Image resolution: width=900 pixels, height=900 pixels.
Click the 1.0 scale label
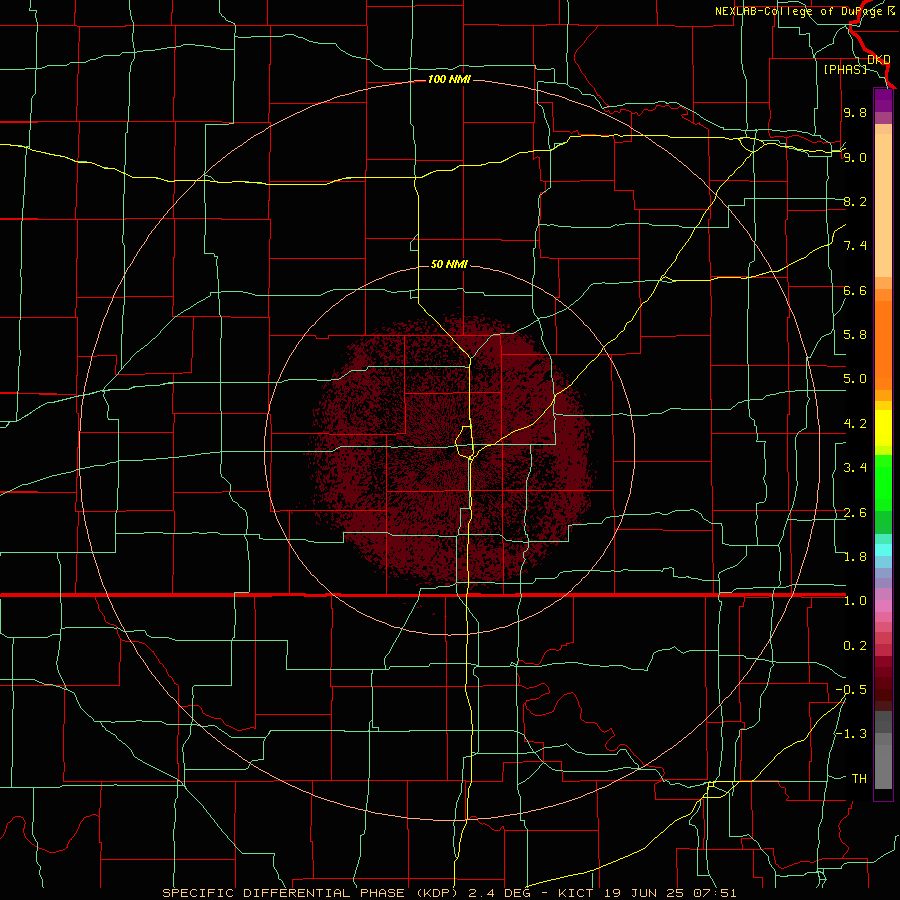pos(855,601)
